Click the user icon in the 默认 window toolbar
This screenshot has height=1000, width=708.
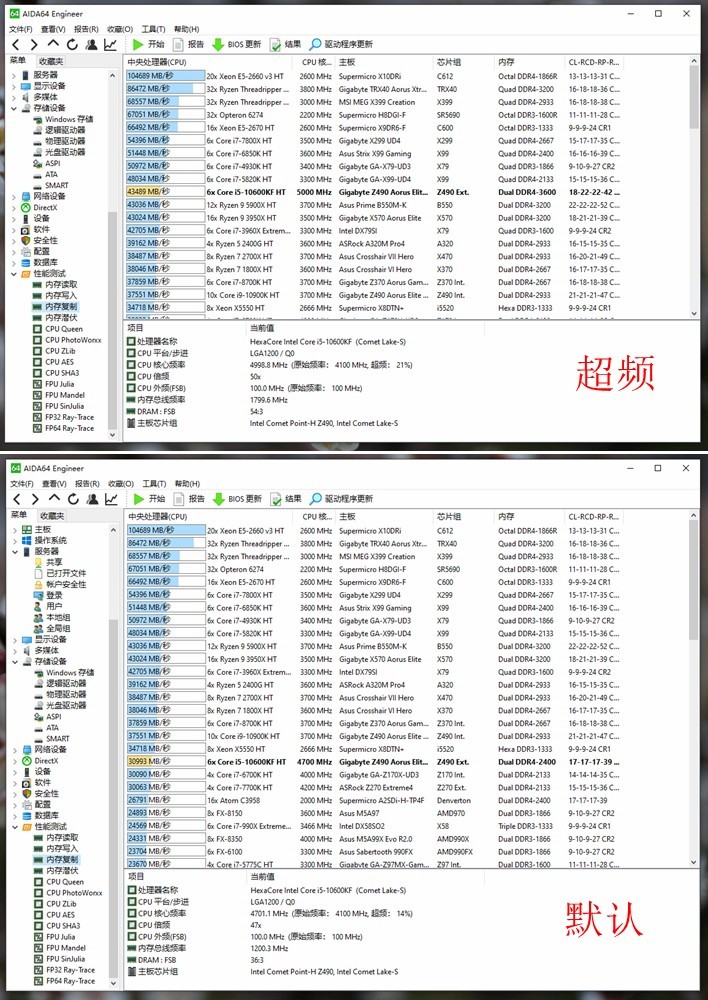(x=92, y=499)
